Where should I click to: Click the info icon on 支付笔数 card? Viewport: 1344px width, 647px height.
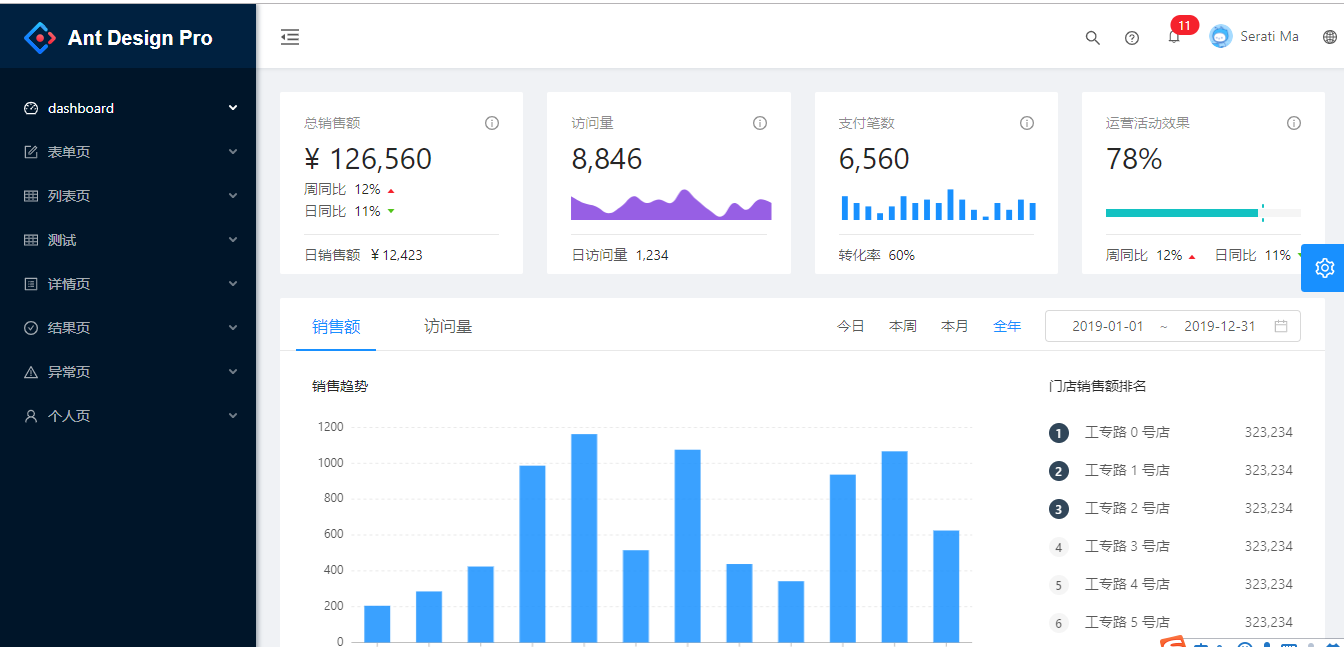point(1027,122)
